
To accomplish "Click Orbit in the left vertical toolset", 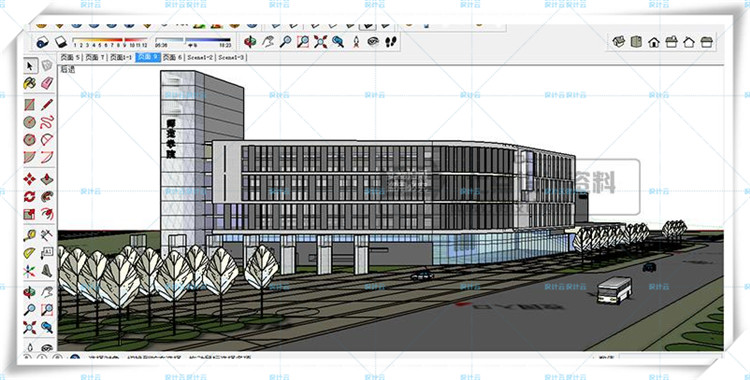I will click(30, 292).
